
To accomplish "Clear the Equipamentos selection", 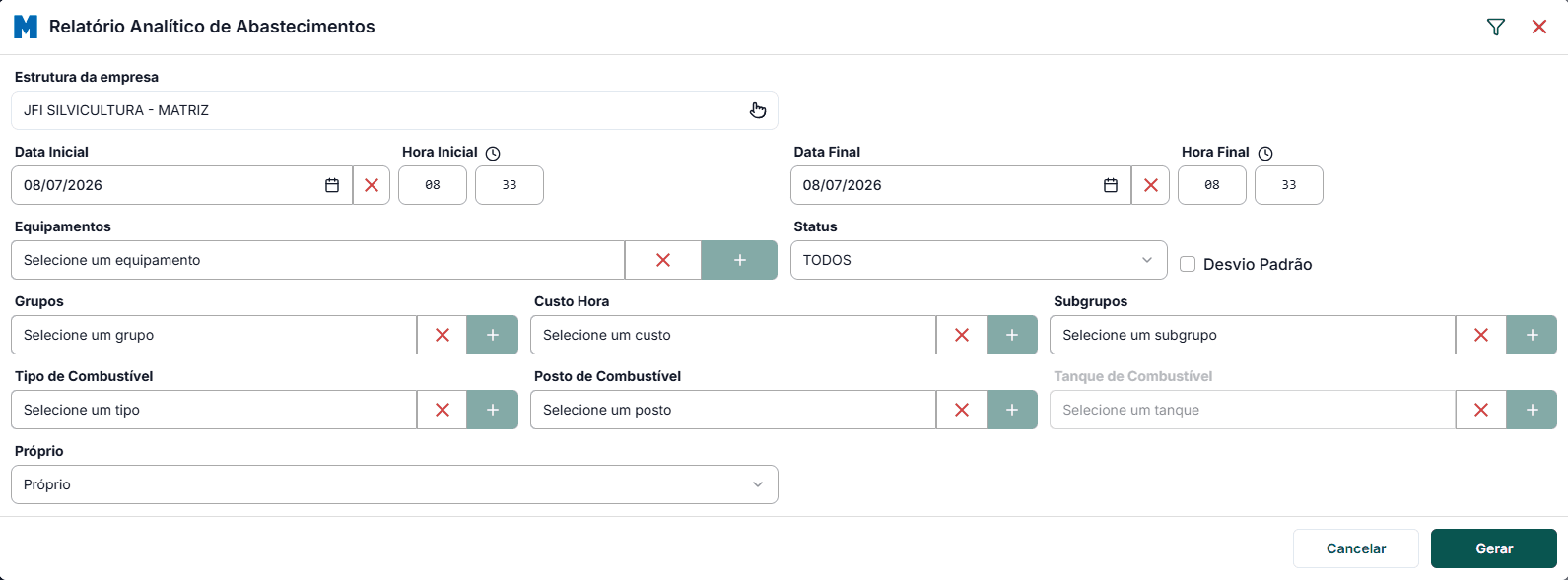I will (663, 260).
